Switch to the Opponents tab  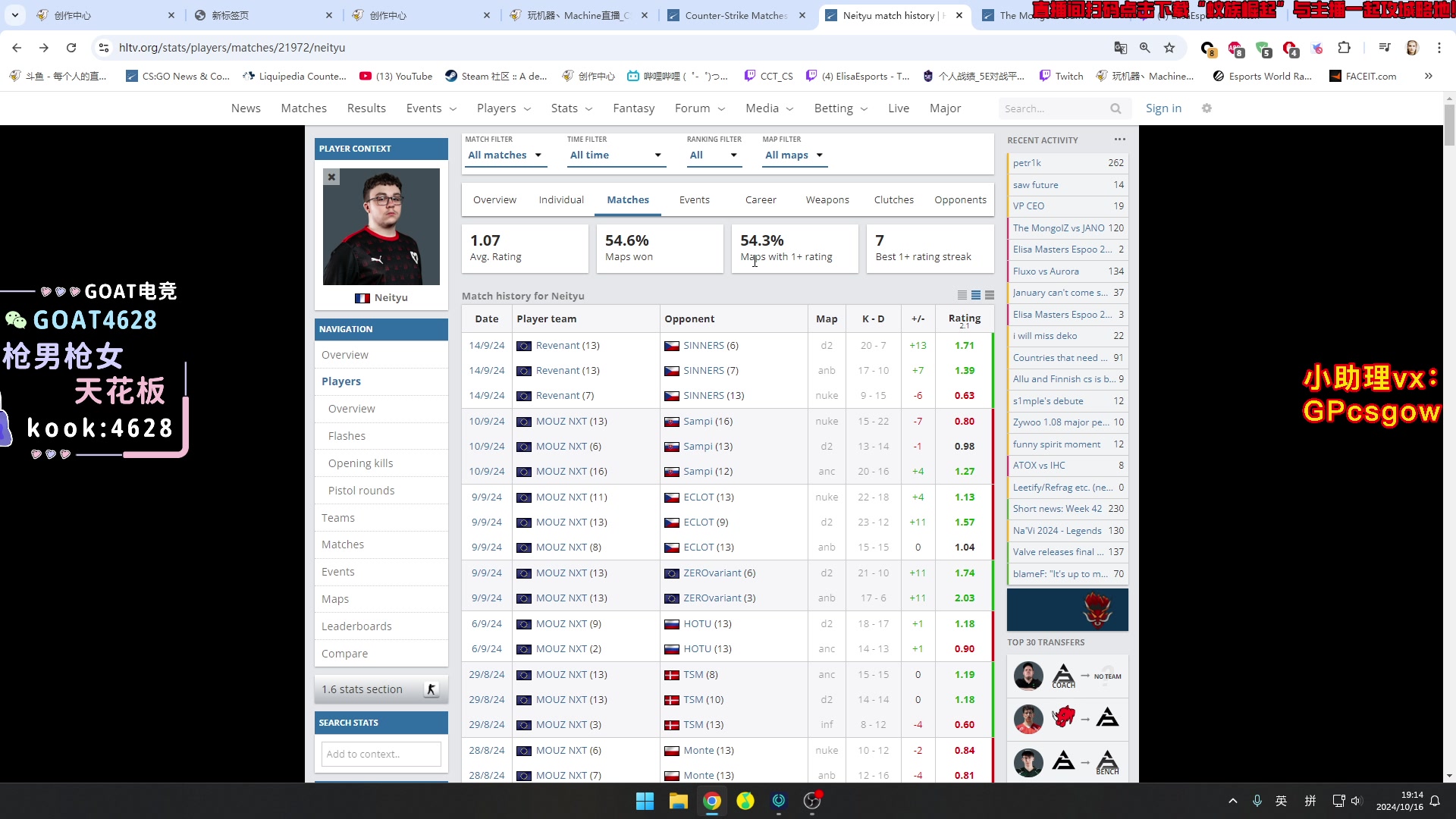click(x=960, y=199)
